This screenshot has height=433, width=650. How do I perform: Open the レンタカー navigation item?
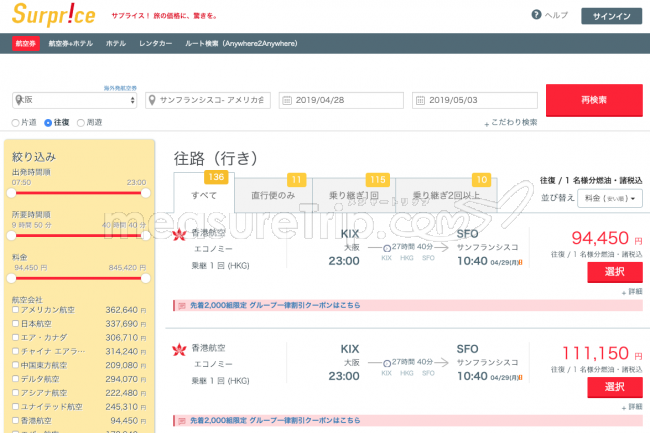pos(155,44)
